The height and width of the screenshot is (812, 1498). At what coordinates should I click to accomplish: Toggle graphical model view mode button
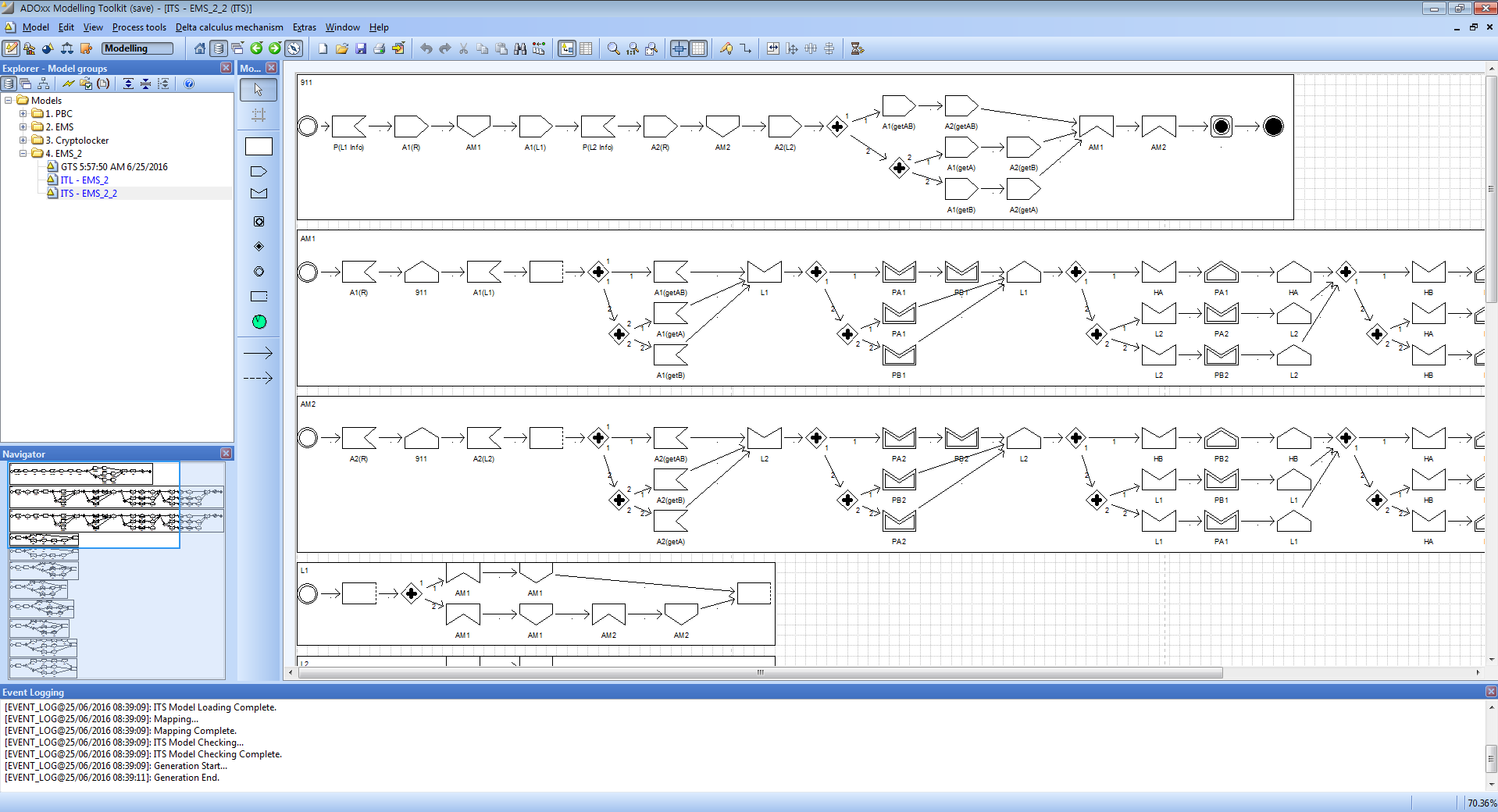tap(567, 48)
